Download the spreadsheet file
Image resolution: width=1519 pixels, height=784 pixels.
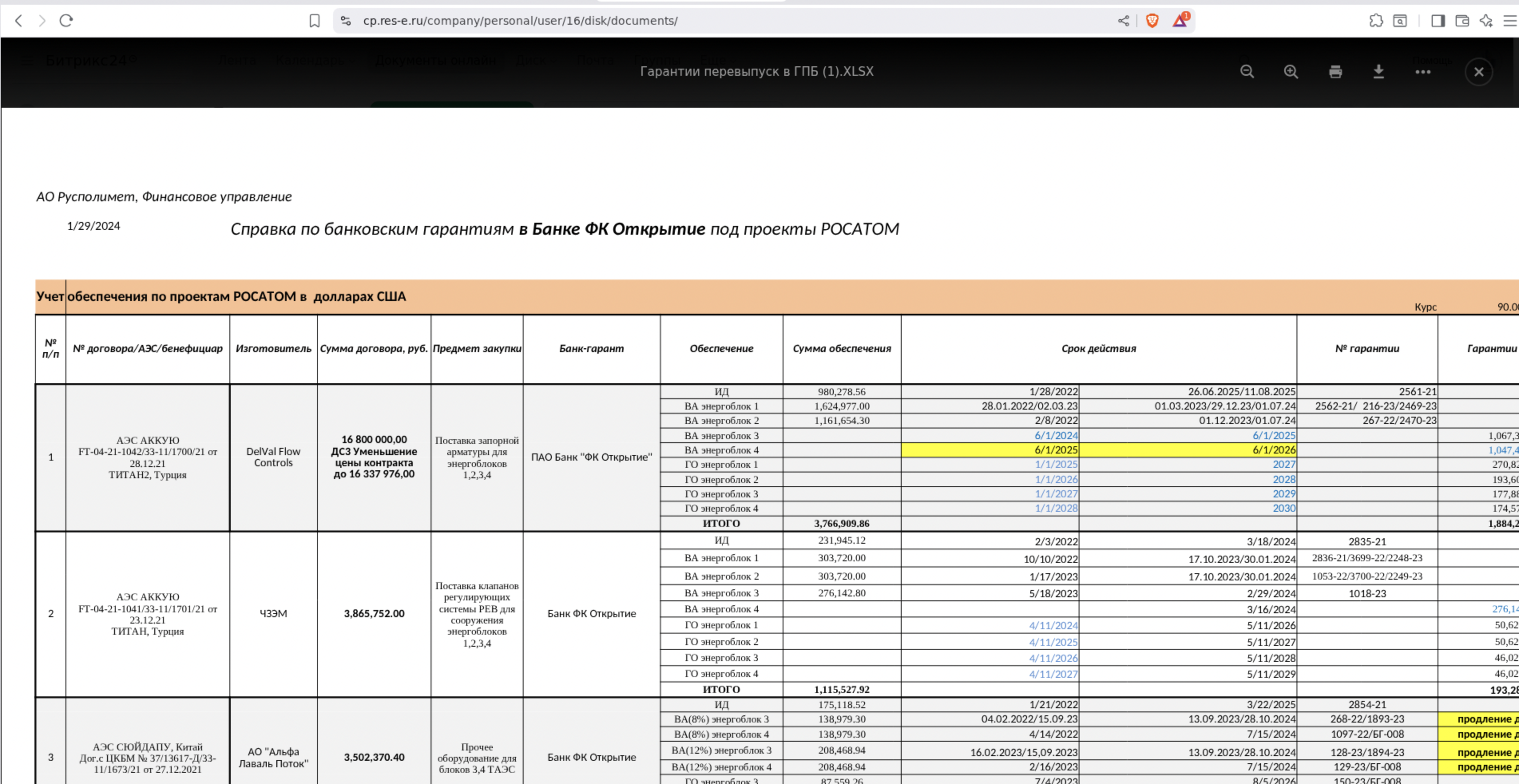[x=1379, y=71]
